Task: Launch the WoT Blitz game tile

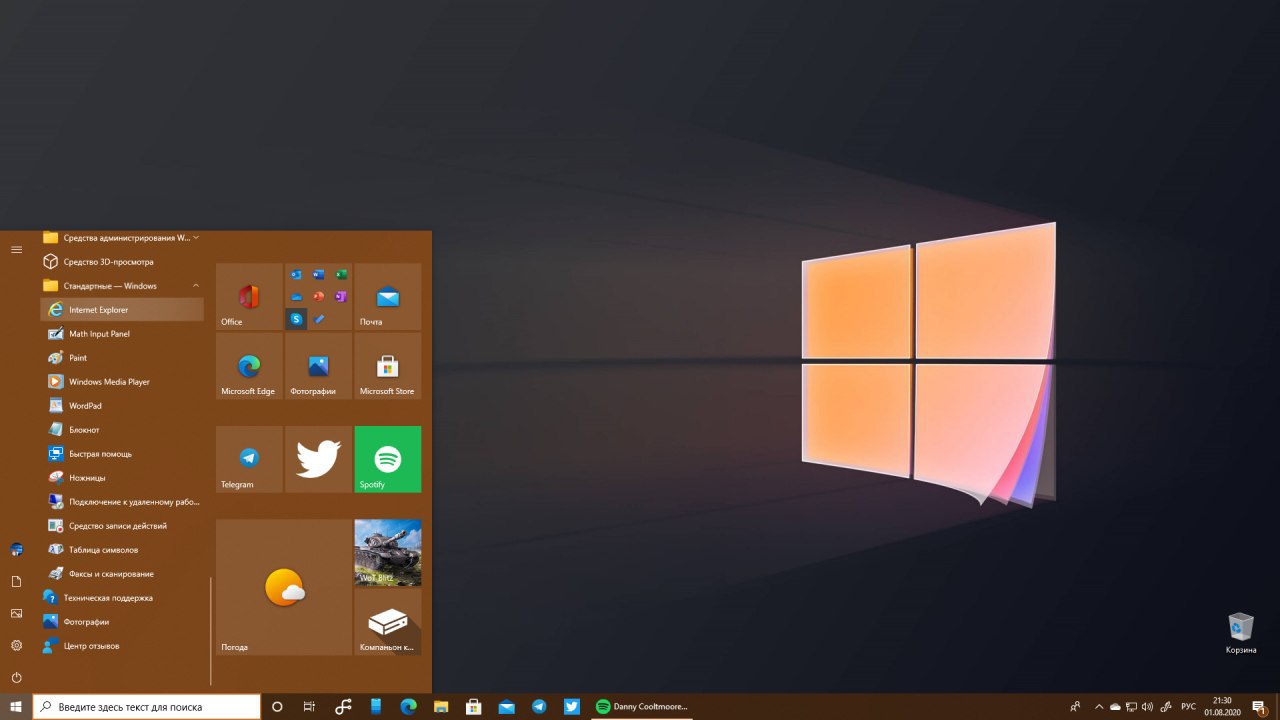Action: pyautogui.click(x=388, y=552)
